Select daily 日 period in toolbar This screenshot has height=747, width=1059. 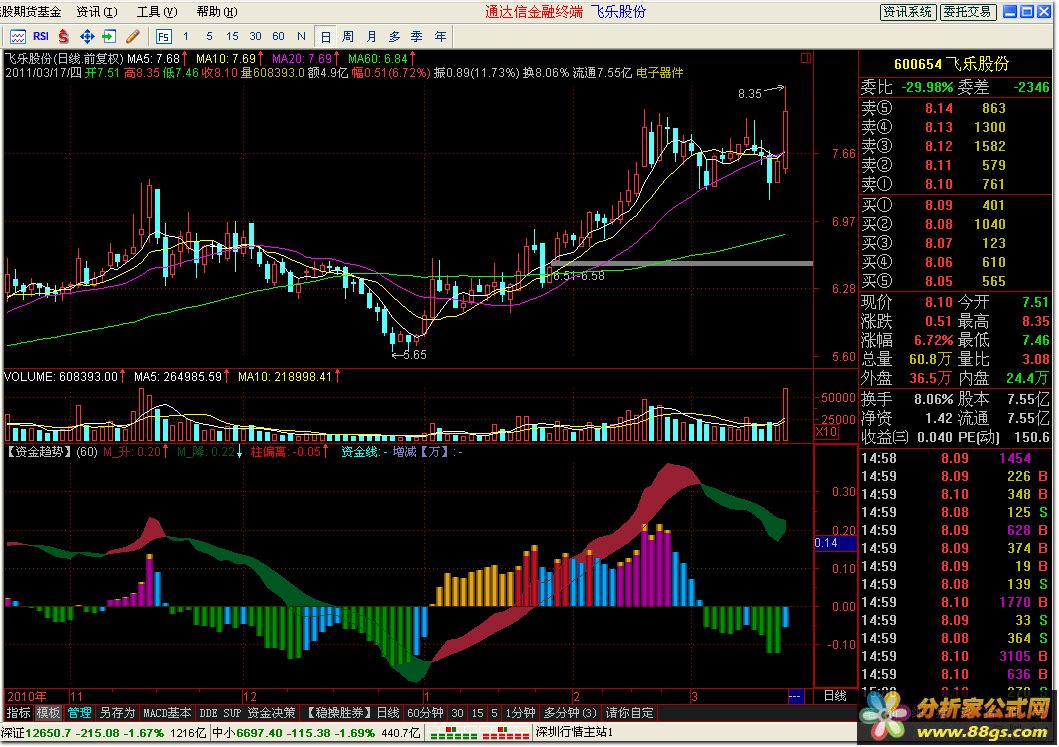coord(326,36)
